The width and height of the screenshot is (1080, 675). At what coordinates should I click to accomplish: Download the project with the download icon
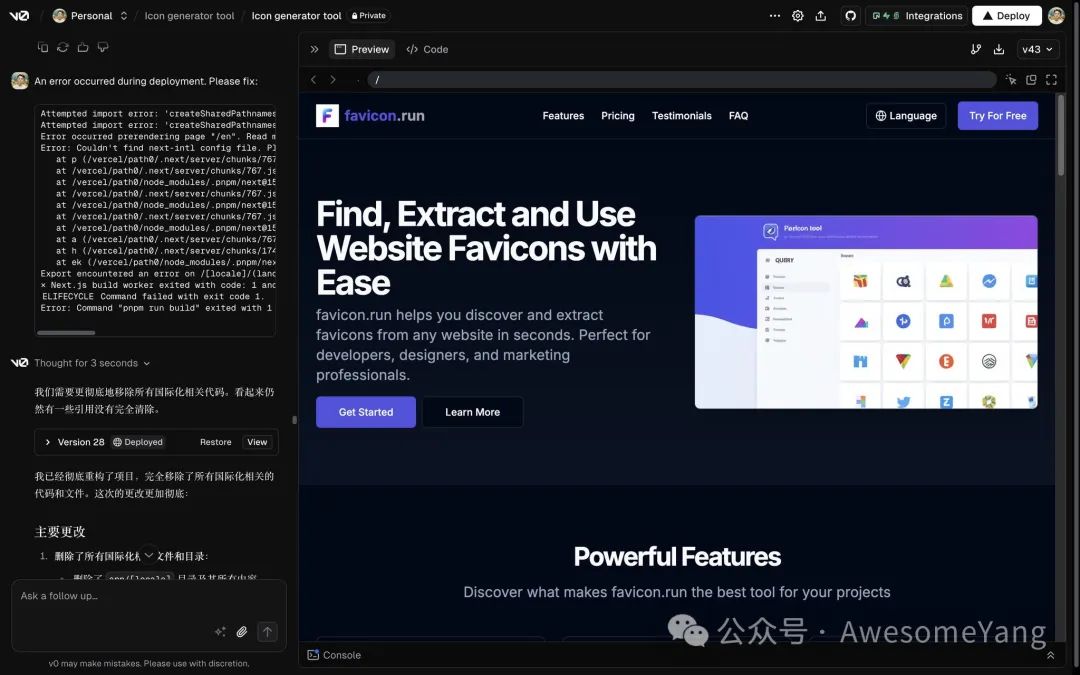999,49
